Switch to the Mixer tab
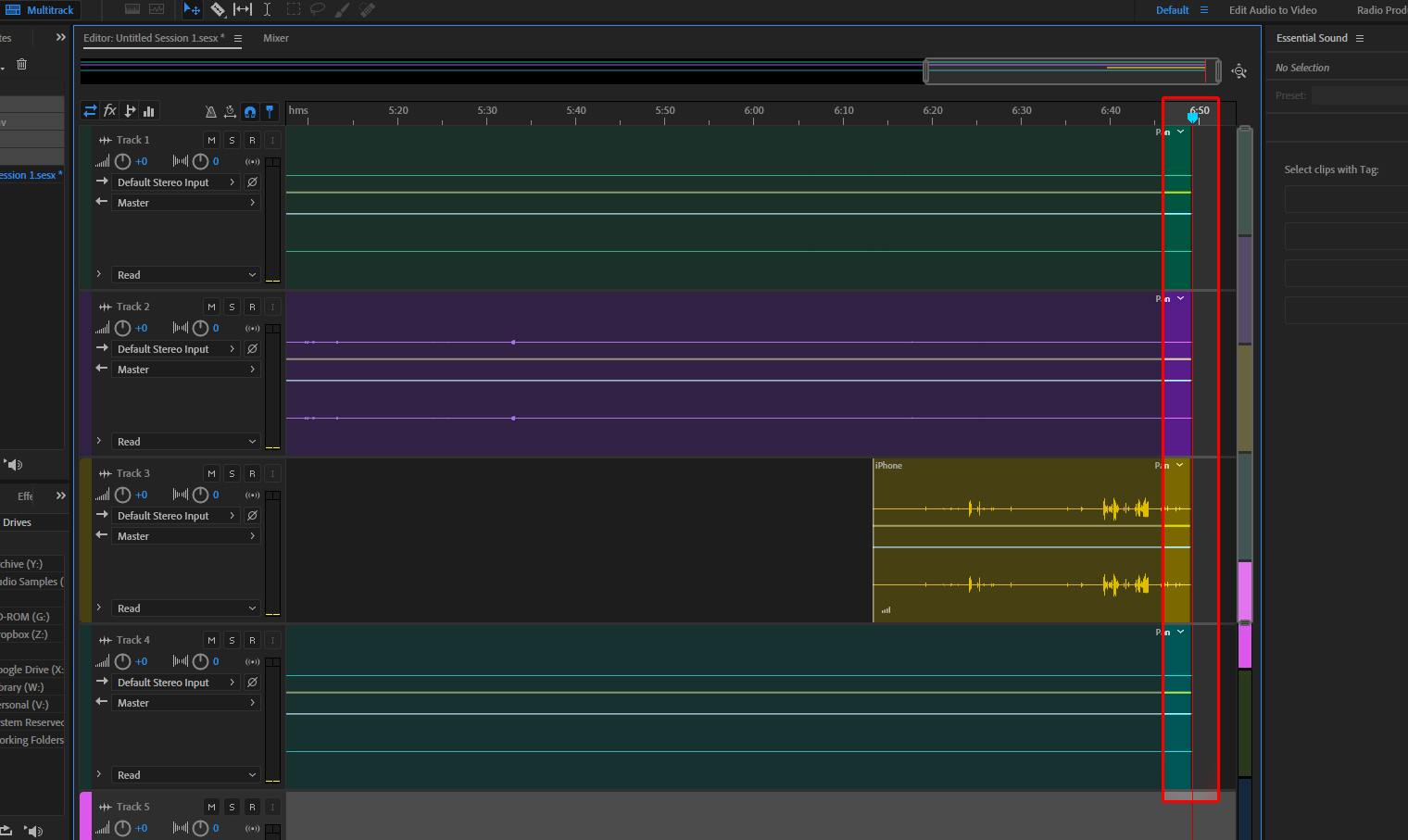This screenshot has height=840, width=1408. (x=276, y=38)
